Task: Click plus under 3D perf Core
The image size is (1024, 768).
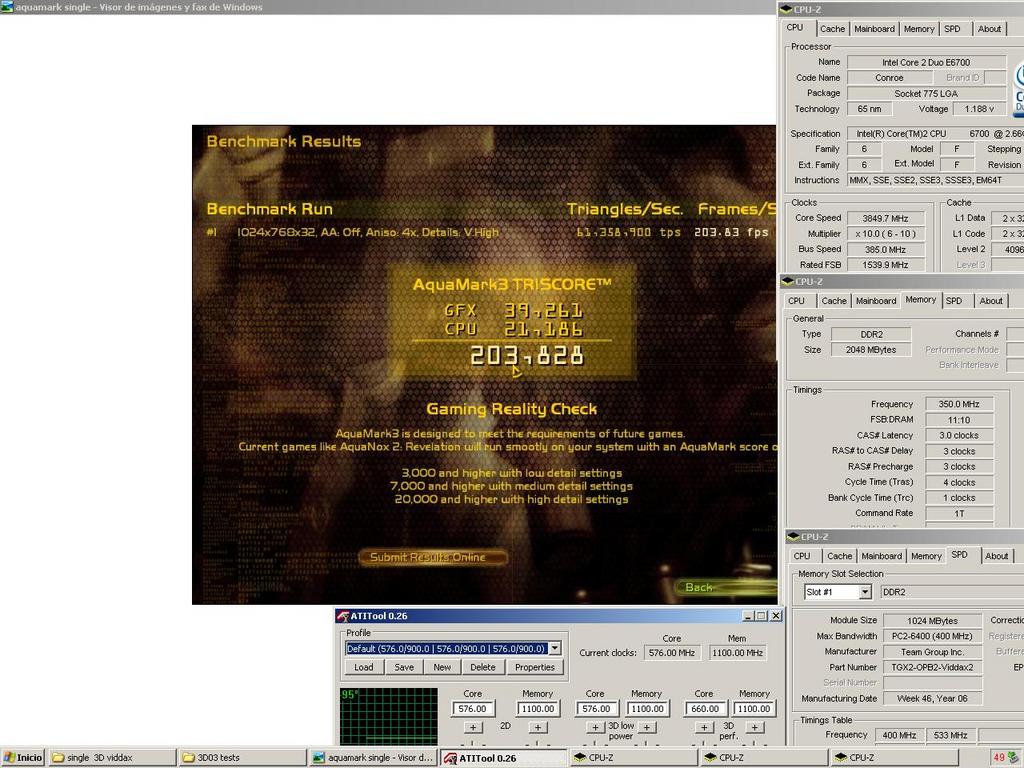Action: pos(704,728)
